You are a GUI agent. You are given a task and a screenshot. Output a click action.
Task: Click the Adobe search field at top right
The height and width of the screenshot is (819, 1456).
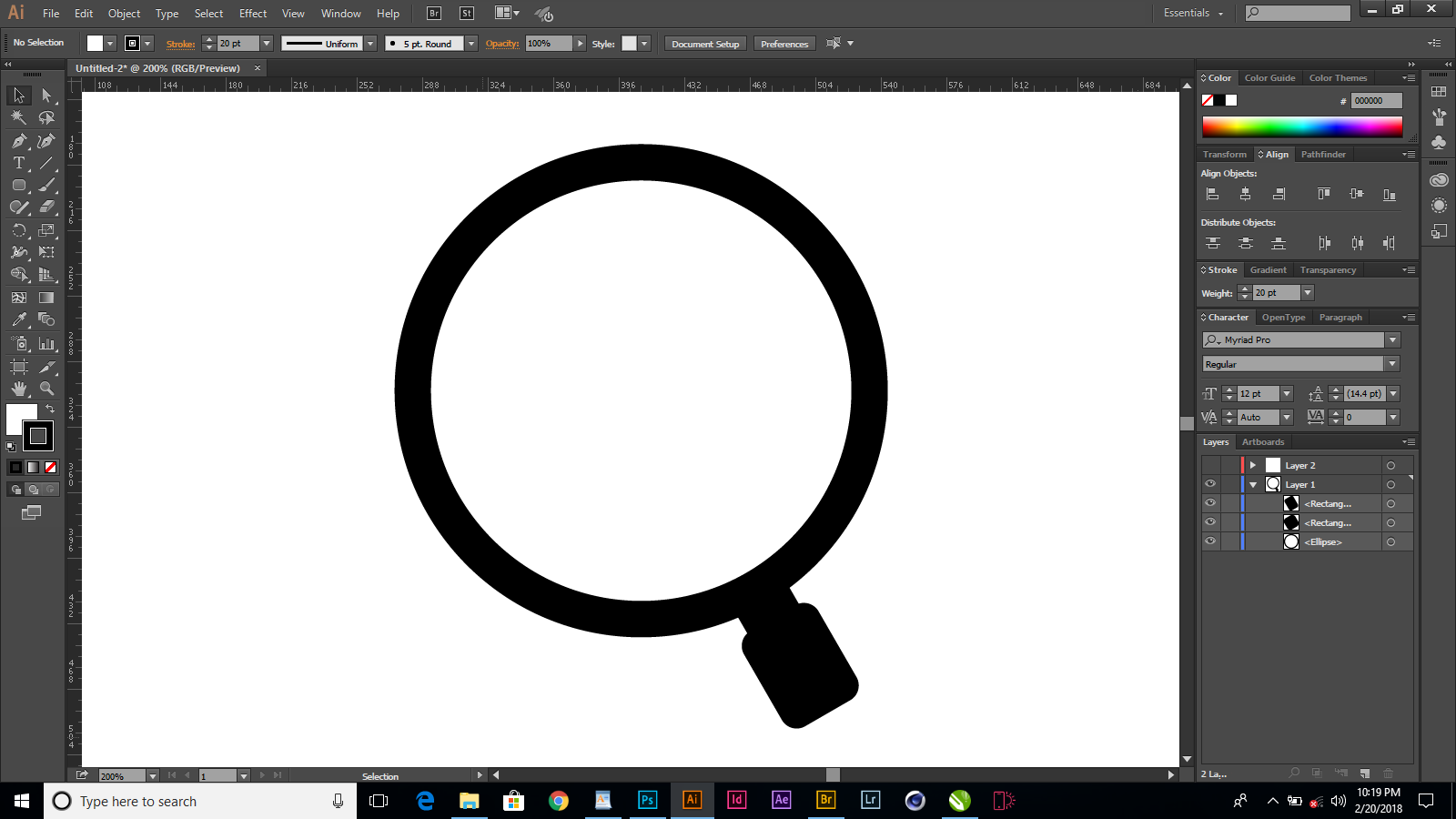1299,13
